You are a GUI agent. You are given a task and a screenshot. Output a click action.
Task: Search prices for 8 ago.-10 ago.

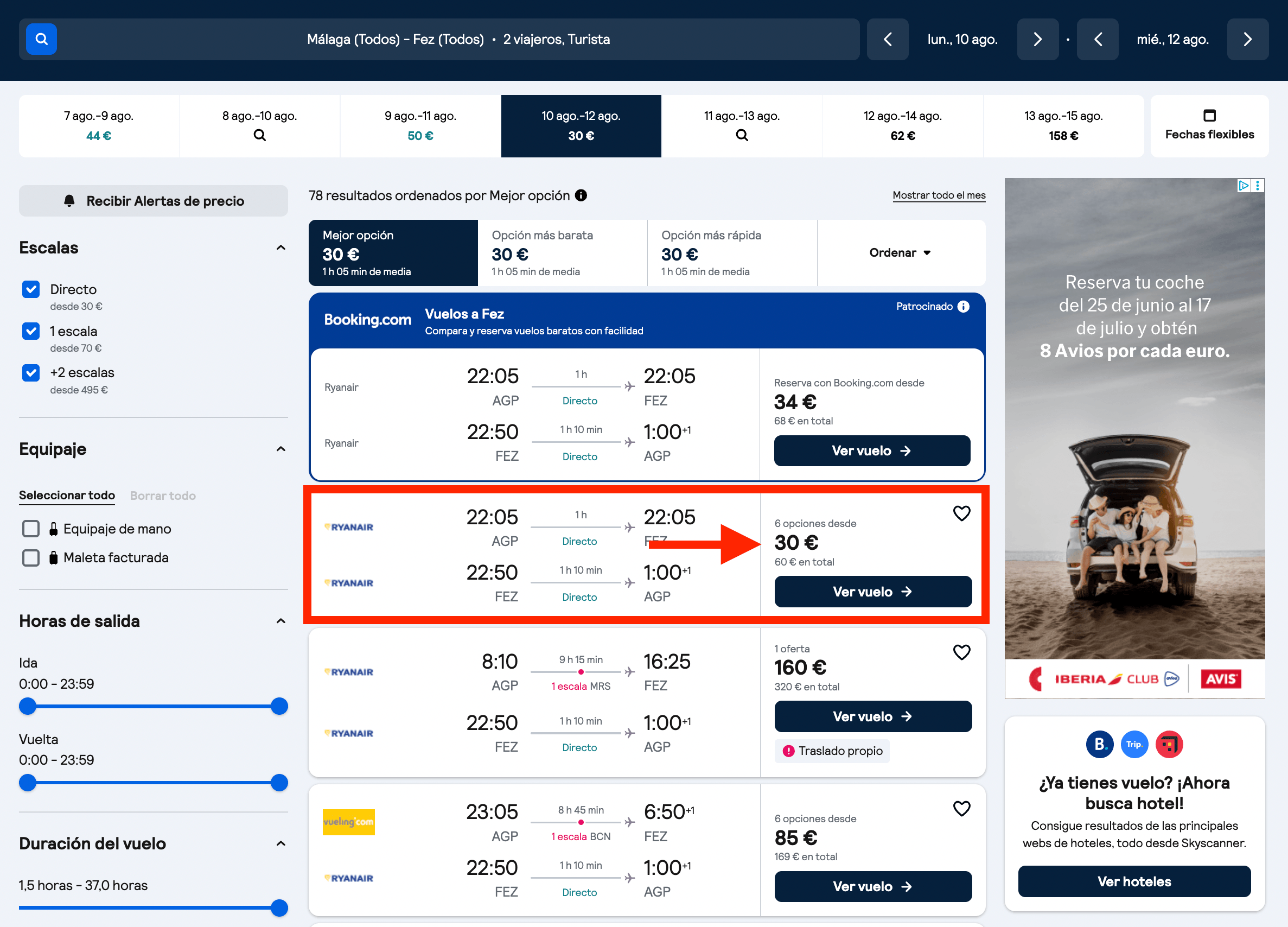(259, 126)
